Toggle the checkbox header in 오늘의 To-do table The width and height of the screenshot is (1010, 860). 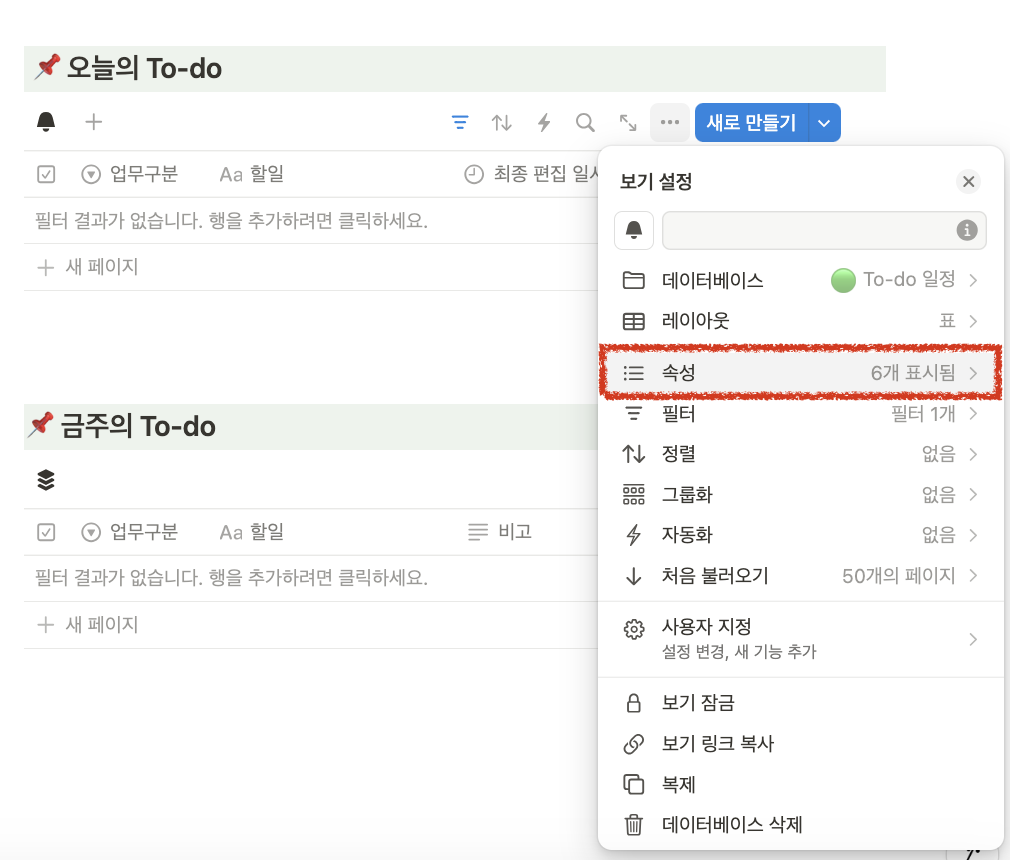pos(45,173)
